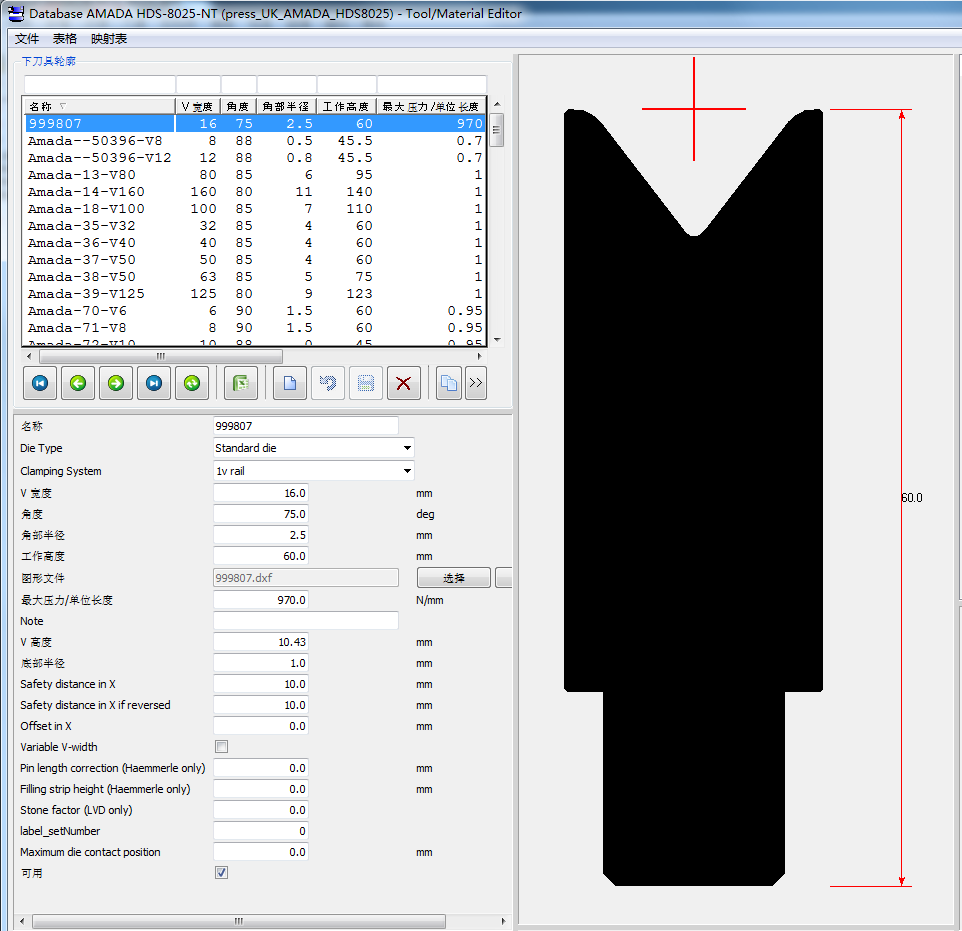Click the table's horizontal scrollbar thumb
Screen dimensions: 962x931
[x=161, y=356]
